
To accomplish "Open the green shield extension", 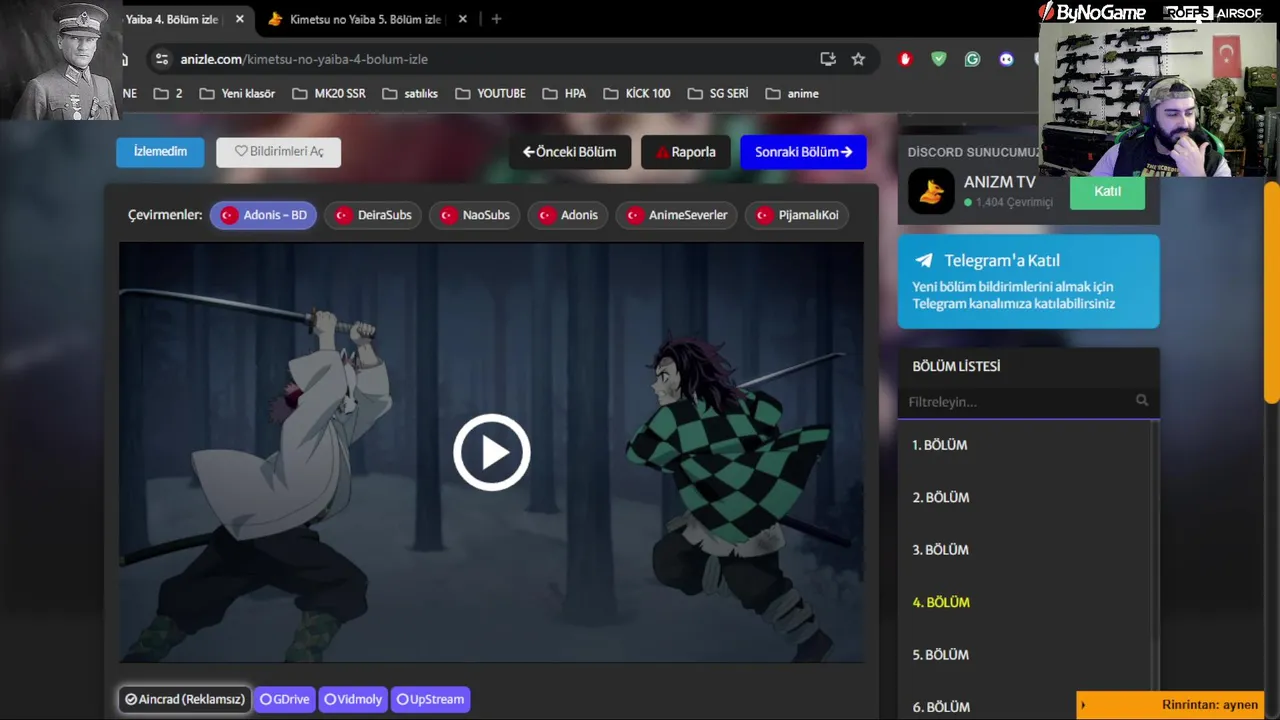I will pyautogui.click(x=938, y=59).
